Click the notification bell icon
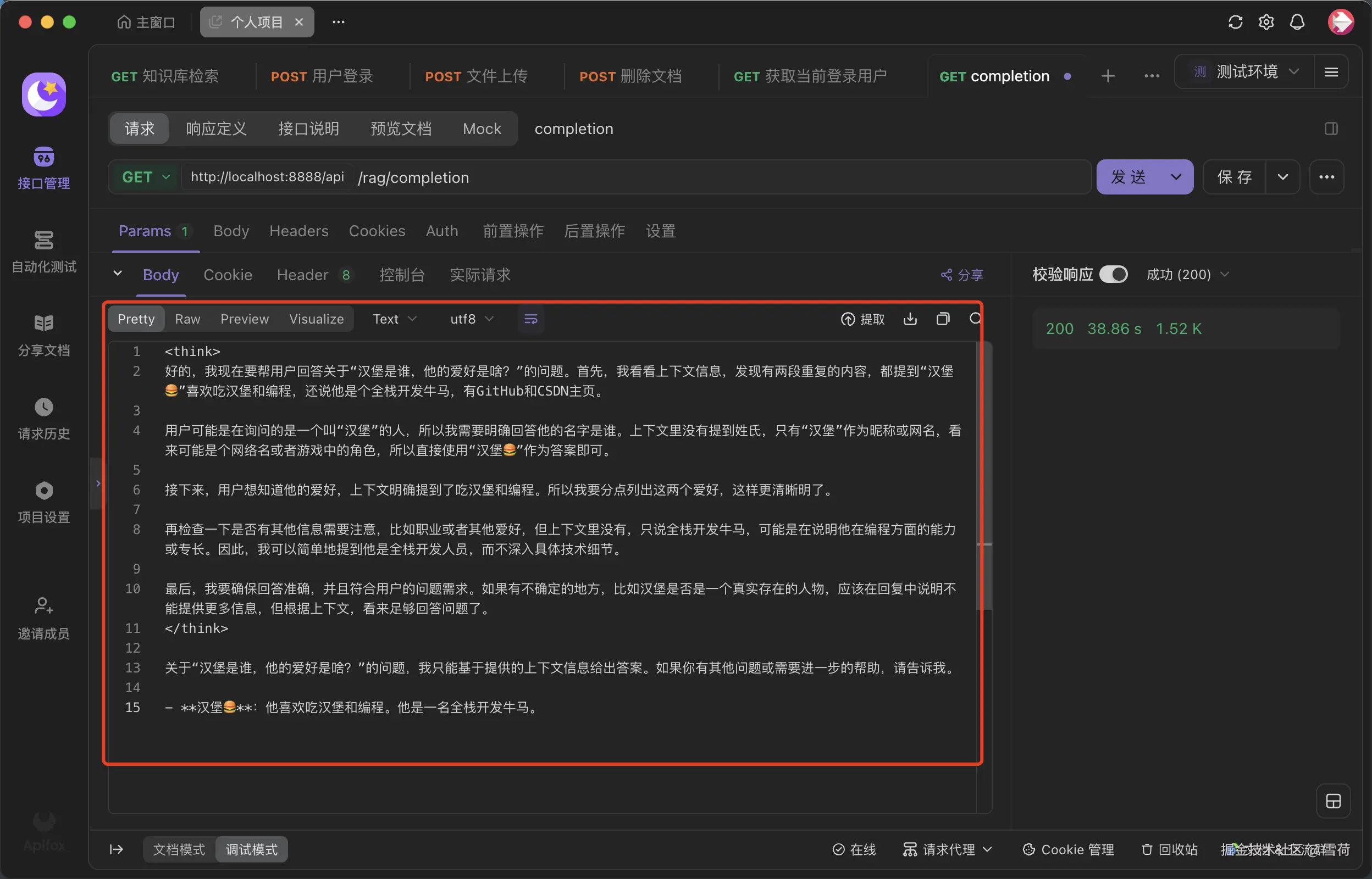Image resolution: width=1372 pixels, height=879 pixels. 1297,23
